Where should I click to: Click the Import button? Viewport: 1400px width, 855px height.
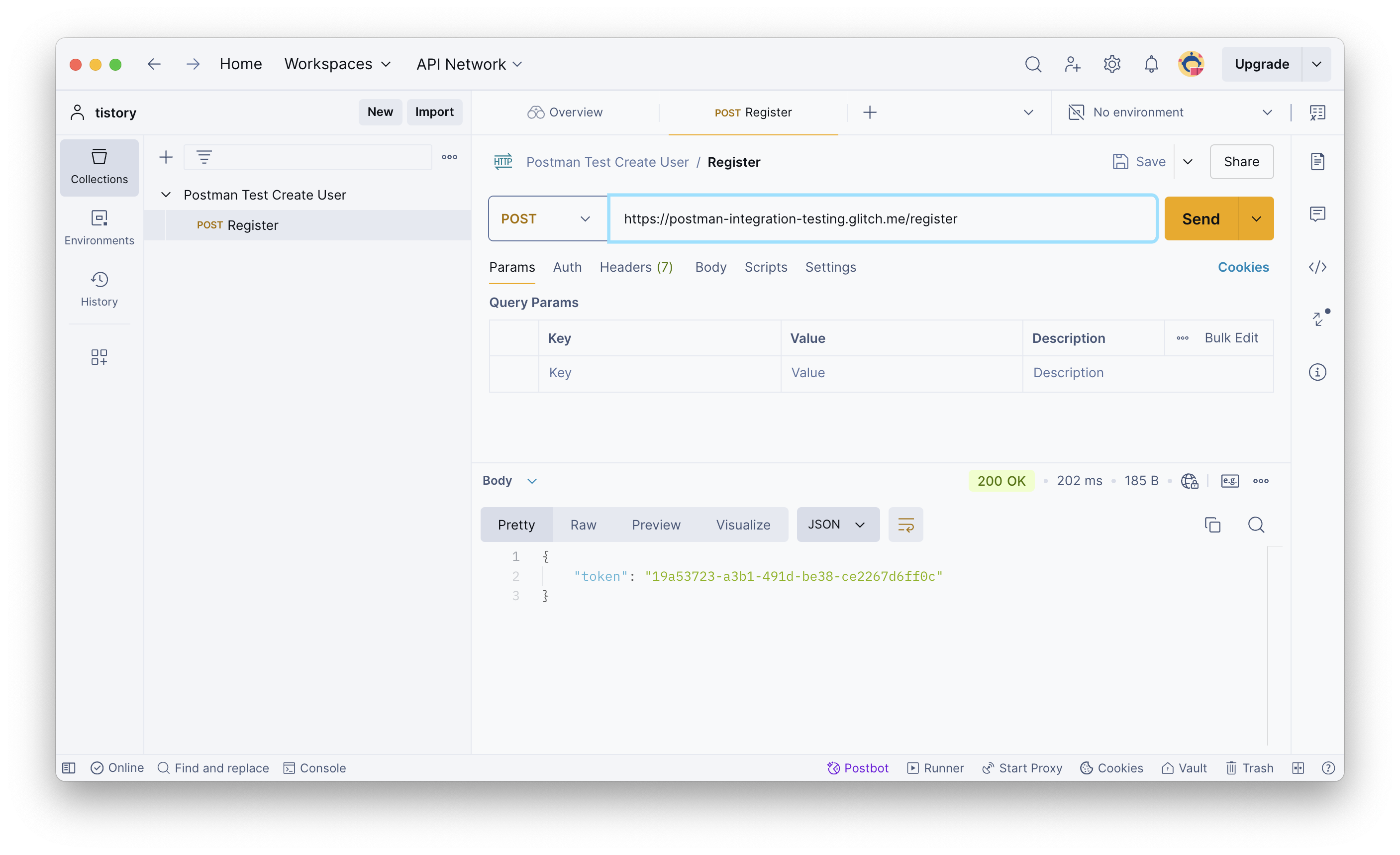pyautogui.click(x=434, y=112)
